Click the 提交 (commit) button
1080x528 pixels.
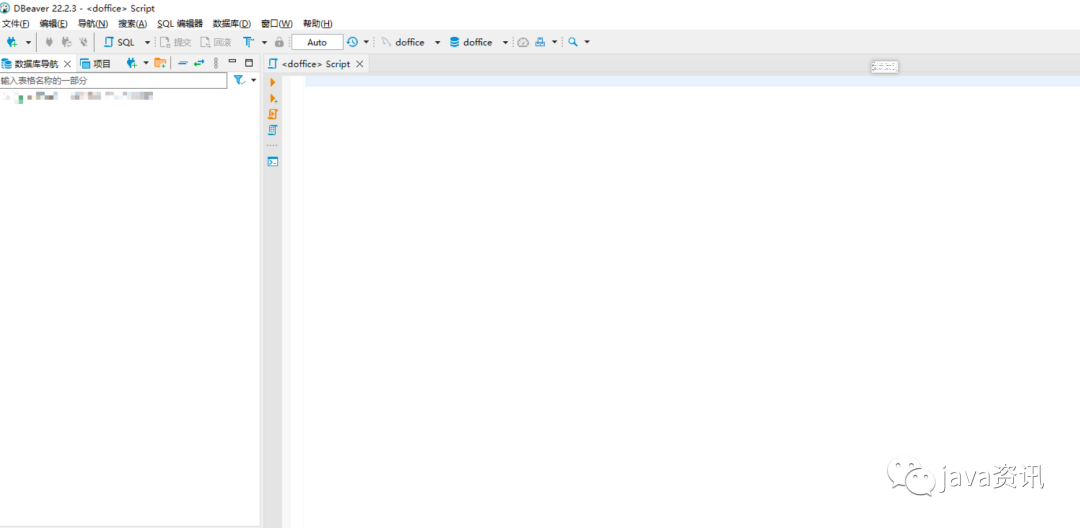pos(176,42)
